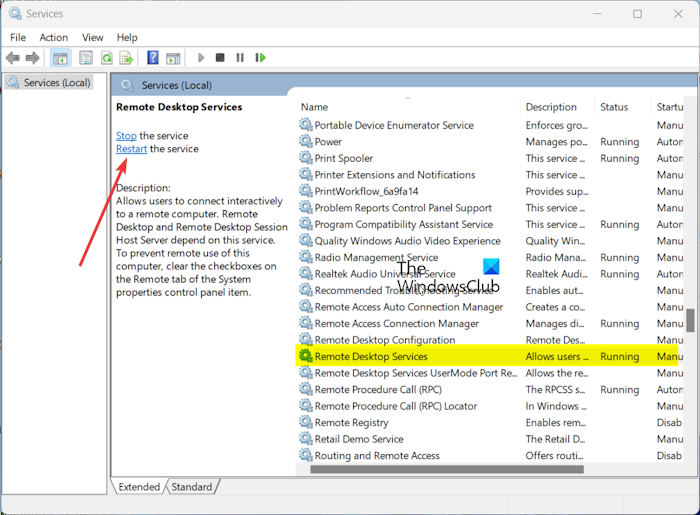Maximize the Services window
Viewport: 700px width, 515px height.
click(x=638, y=14)
